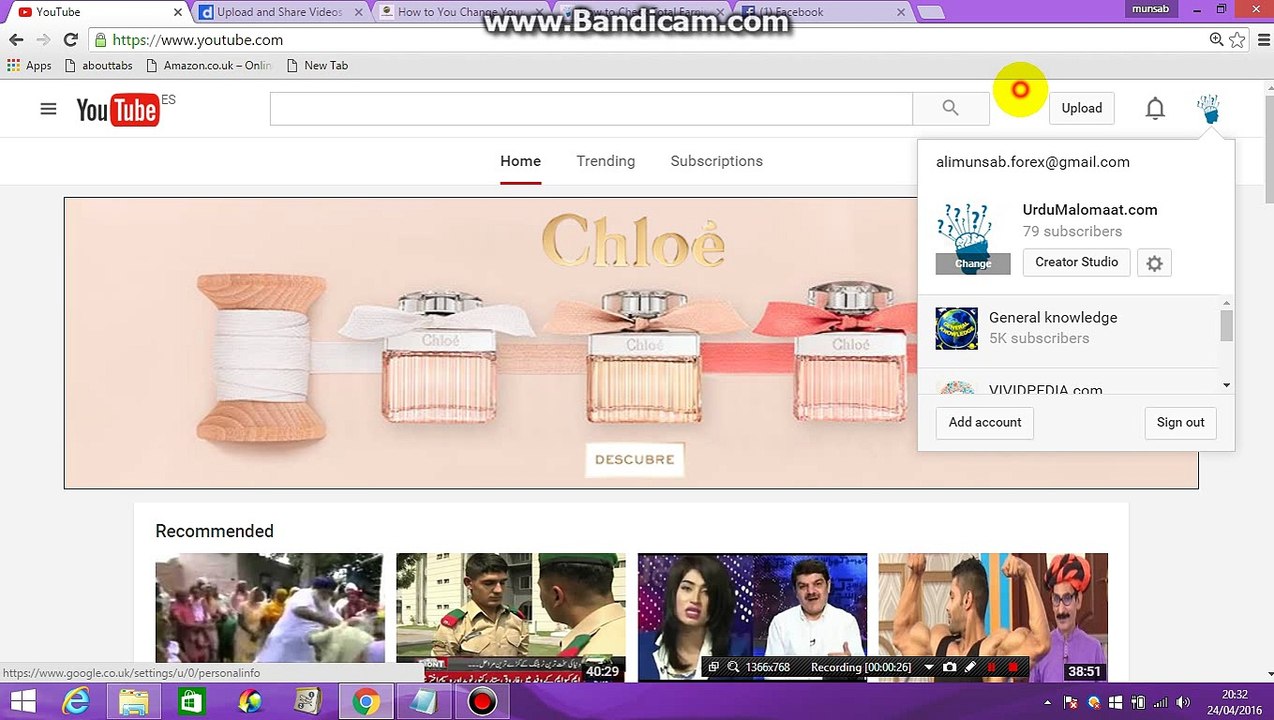The image size is (1274, 720).
Task: Click the Chloé perfume banner ad
Action: [631, 343]
